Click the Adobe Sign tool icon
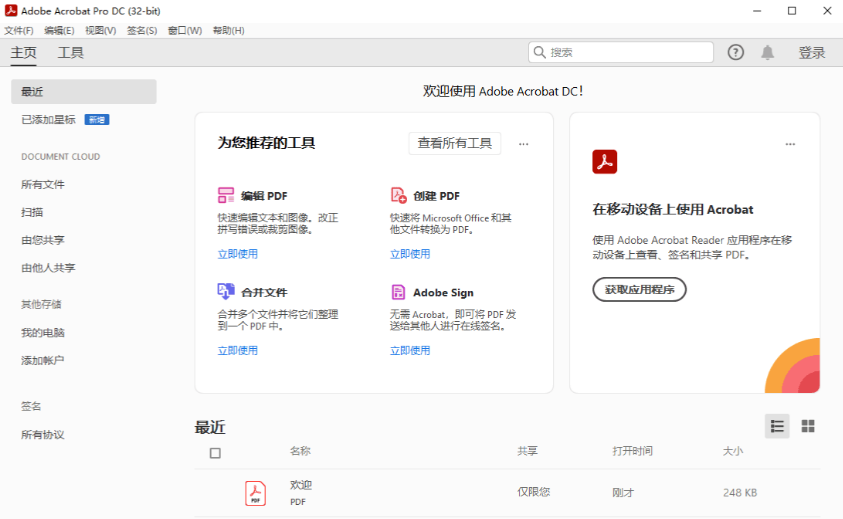Viewport: 843px width, 519px height. [x=398, y=292]
